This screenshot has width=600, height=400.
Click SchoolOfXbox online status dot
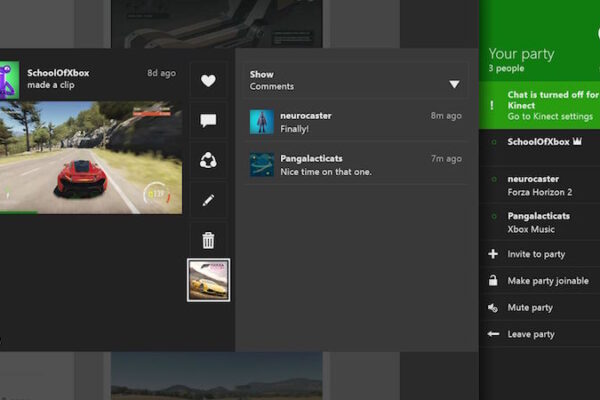pyautogui.click(x=494, y=142)
